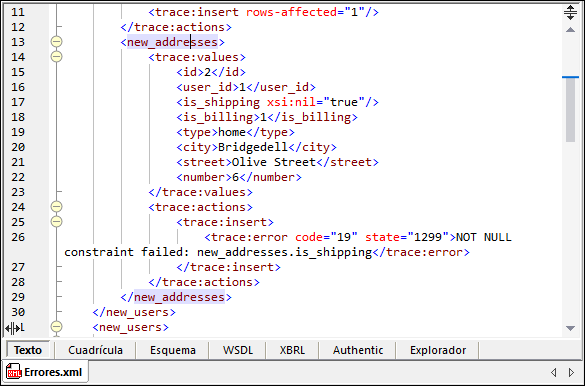Click the closing trace:insert tag on line 27
The height and width of the screenshot is (386, 585).
click(228, 267)
